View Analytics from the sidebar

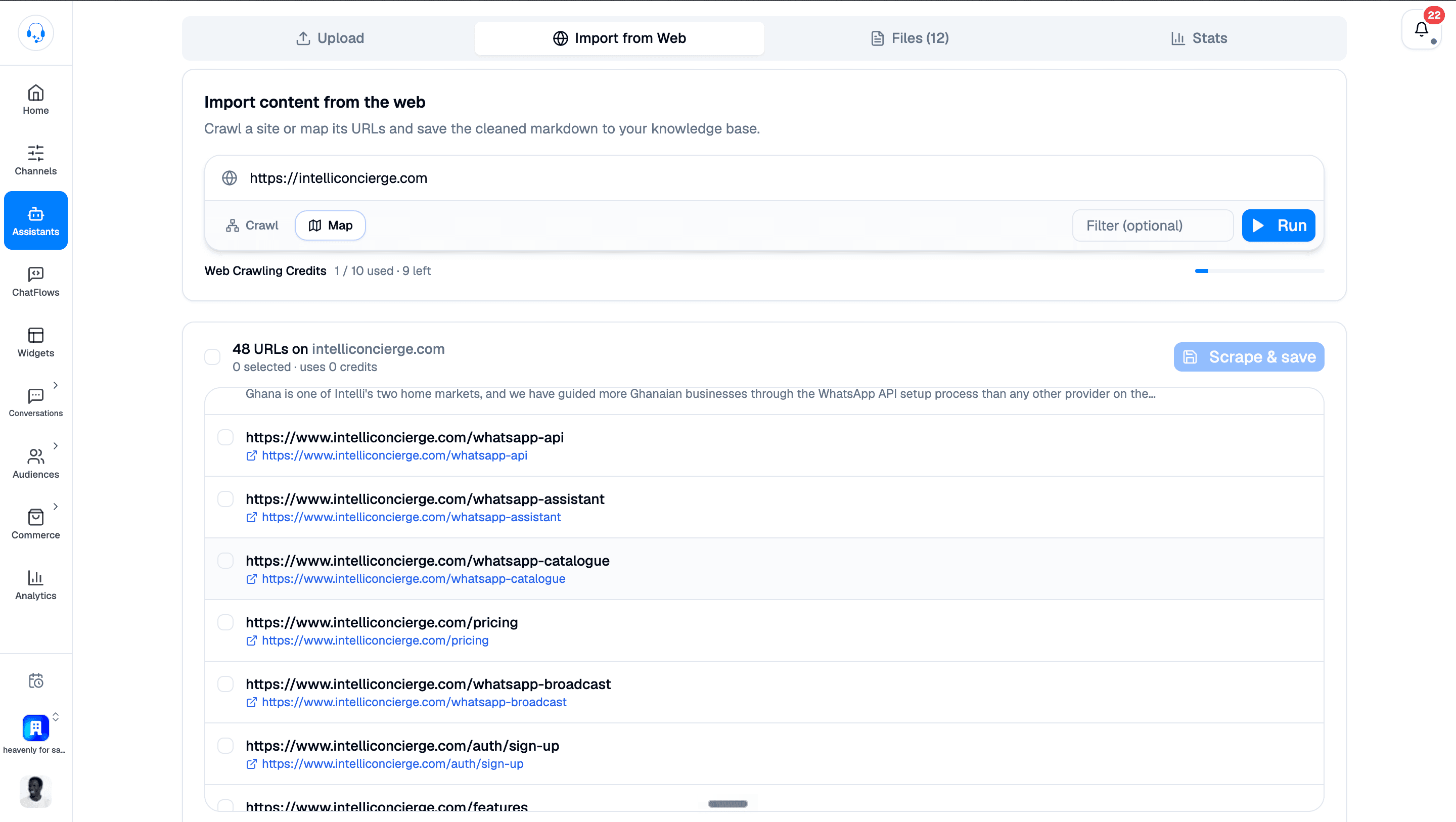[x=35, y=584]
